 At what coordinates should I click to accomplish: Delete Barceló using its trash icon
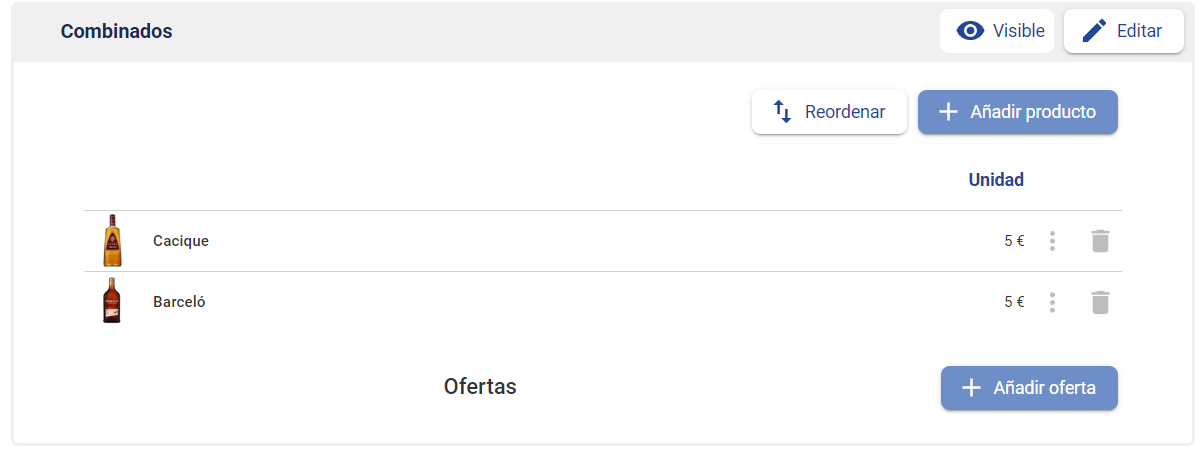tap(1100, 302)
